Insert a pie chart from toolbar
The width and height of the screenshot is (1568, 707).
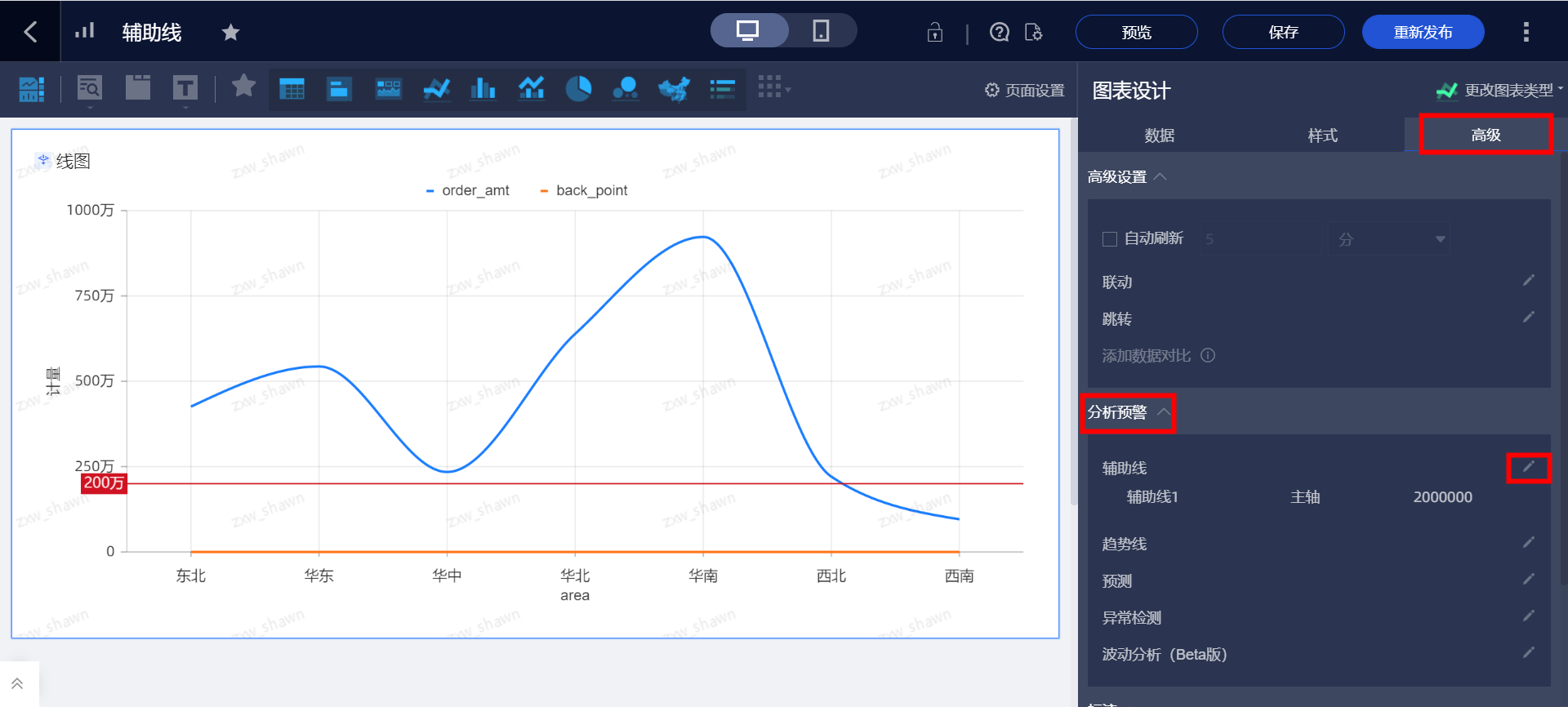point(578,88)
